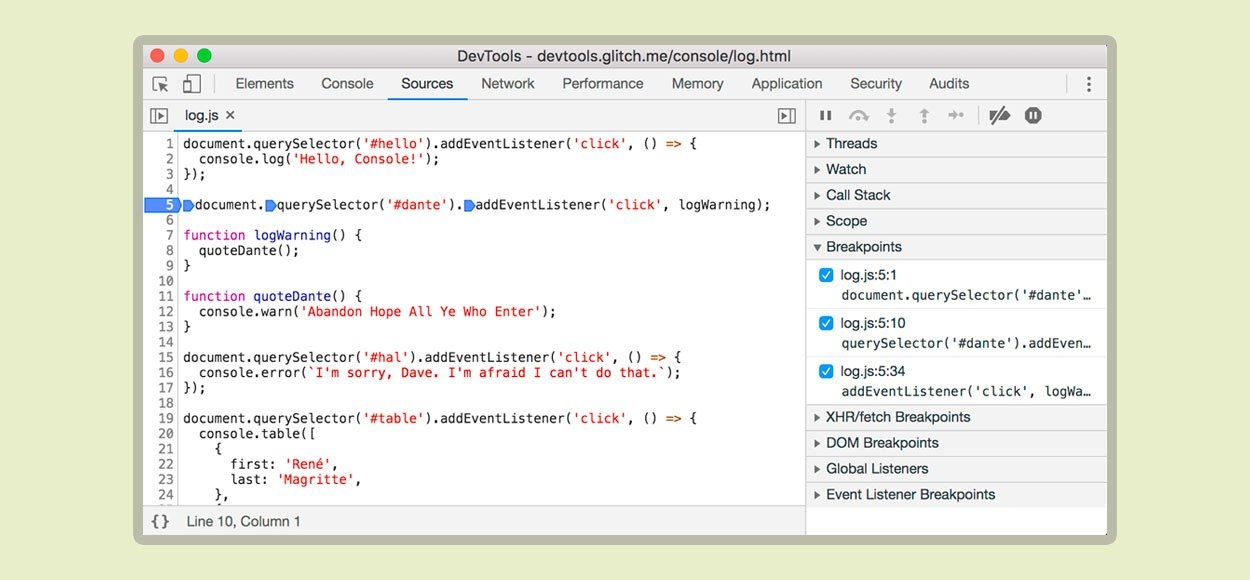The width and height of the screenshot is (1250, 580).
Task: Hide the debugger sidebar pane
Action: point(787,116)
